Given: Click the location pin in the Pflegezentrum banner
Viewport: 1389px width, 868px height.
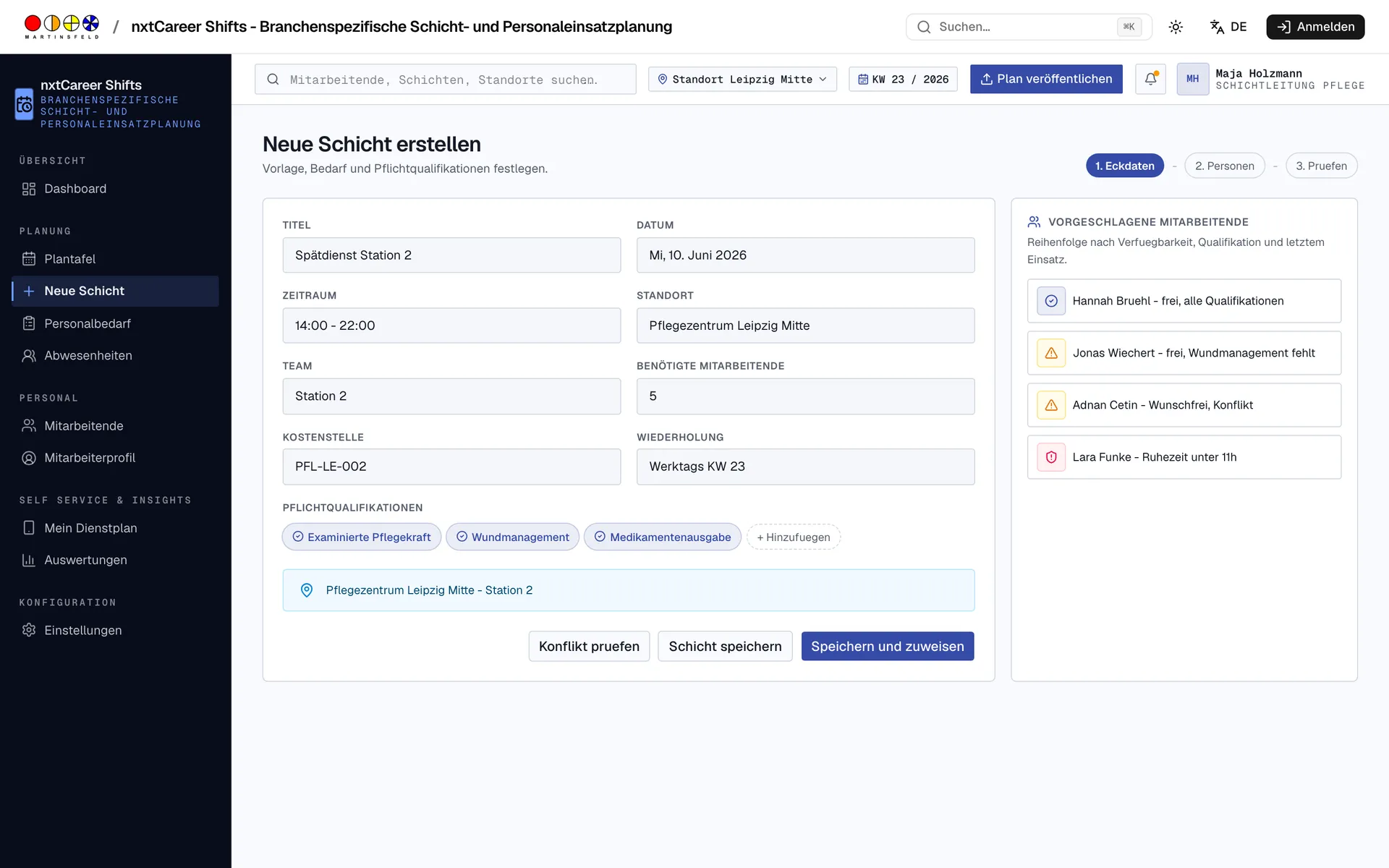Looking at the screenshot, I should [x=307, y=590].
